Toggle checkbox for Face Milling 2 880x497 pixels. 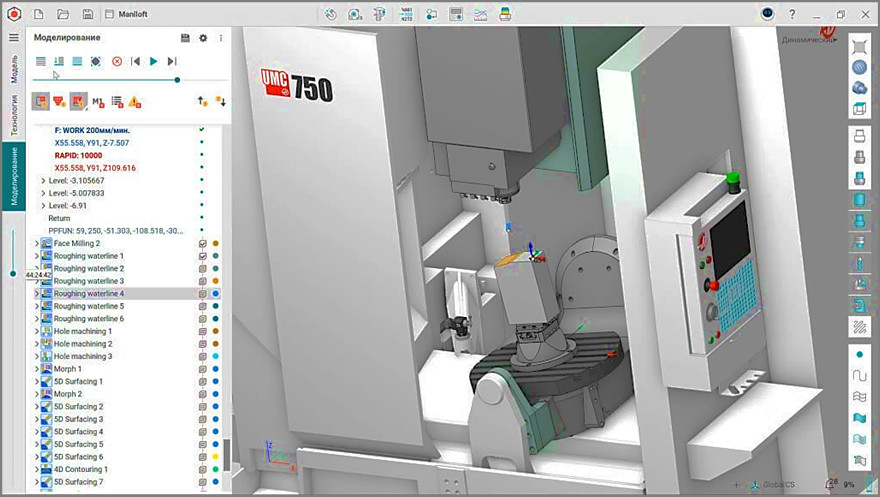coord(203,243)
